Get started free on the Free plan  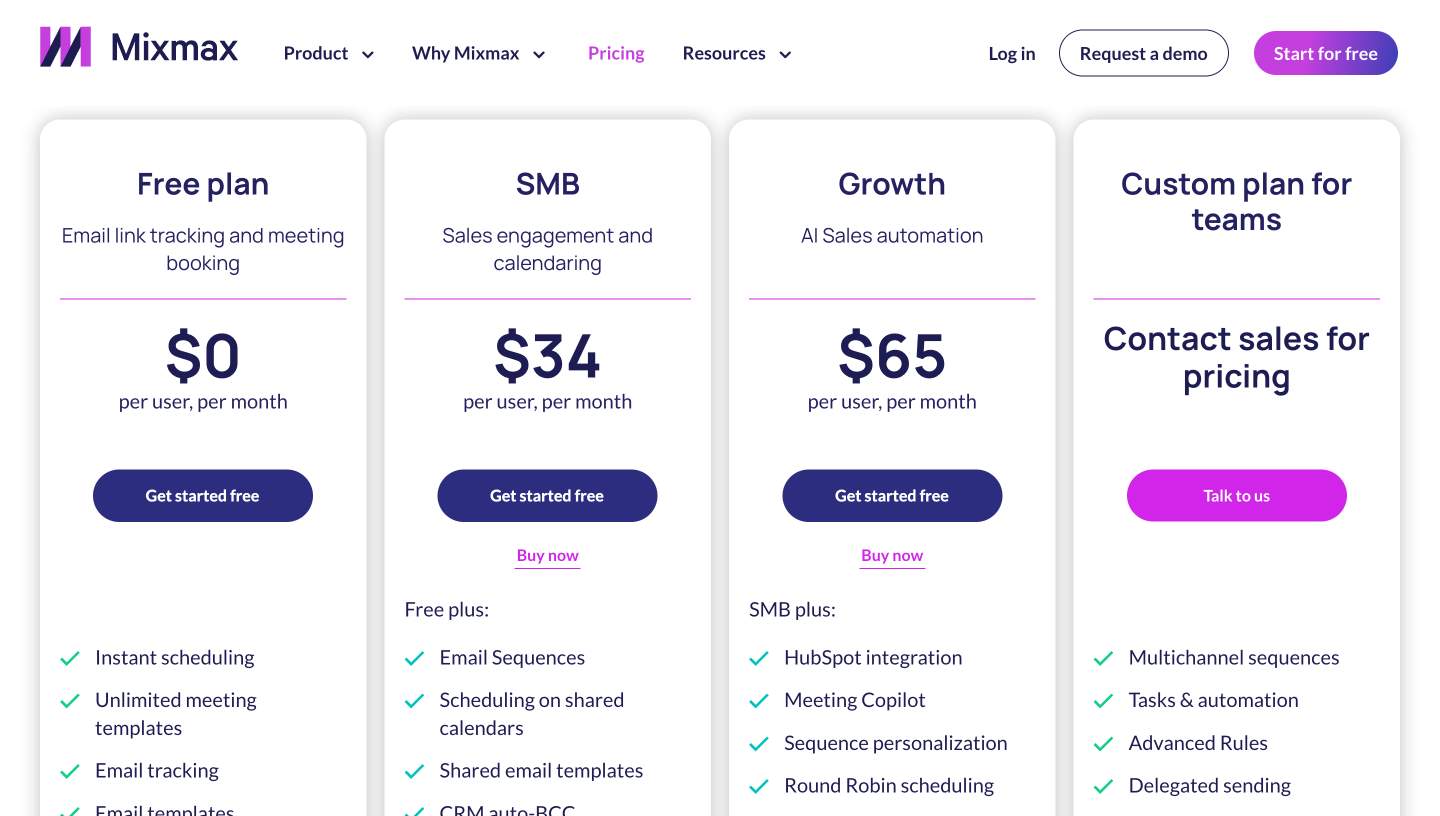(203, 495)
